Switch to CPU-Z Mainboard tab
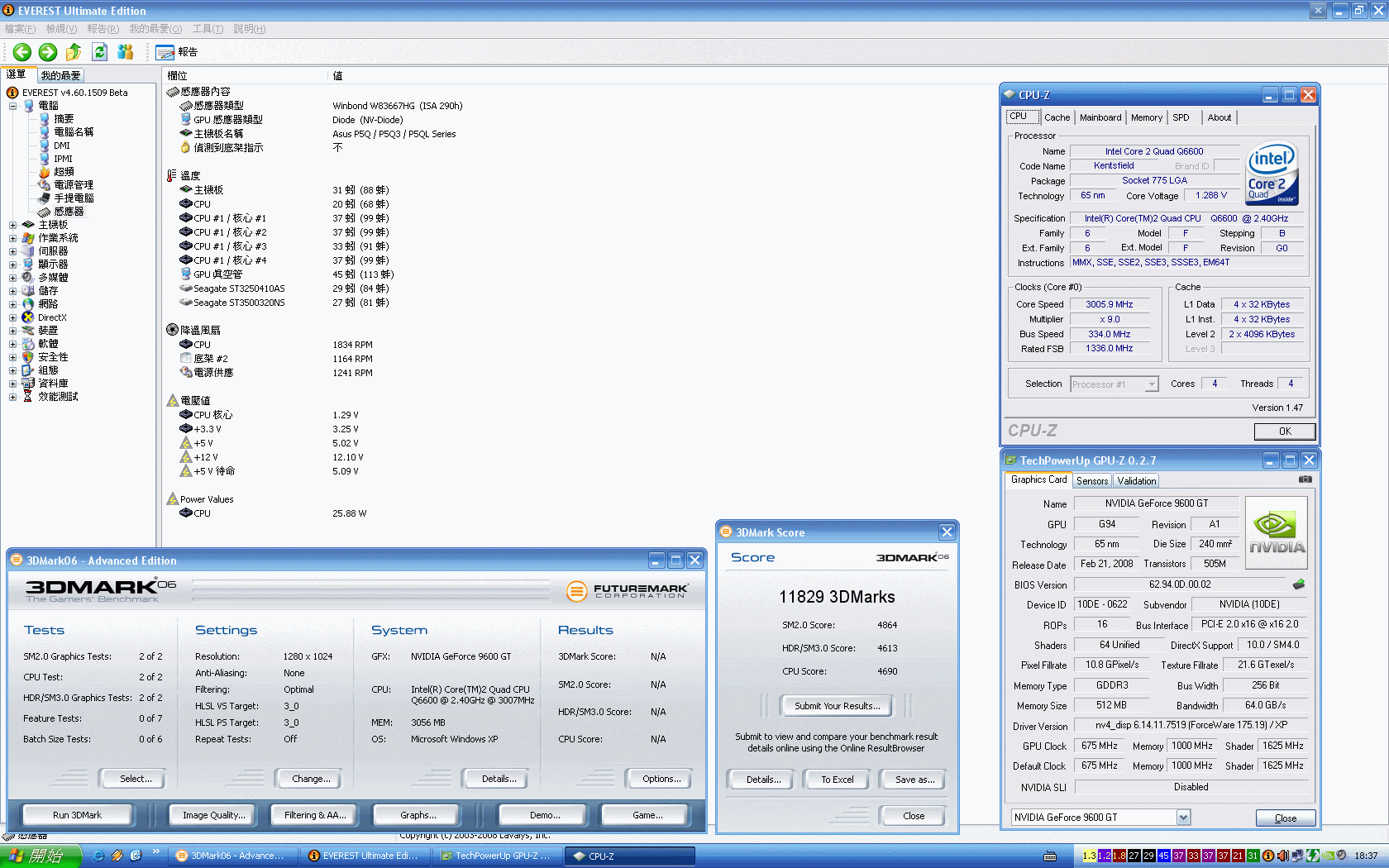This screenshot has height=868, width=1389. point(1100,117)
